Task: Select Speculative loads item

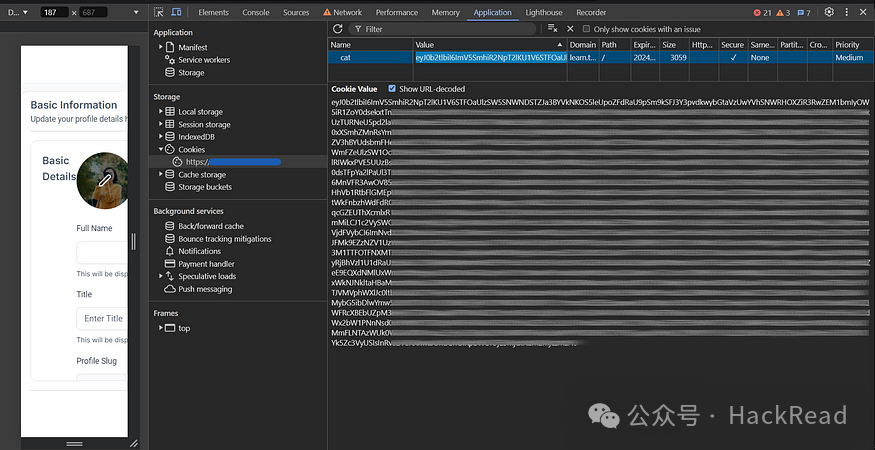Action: point(207,276)
